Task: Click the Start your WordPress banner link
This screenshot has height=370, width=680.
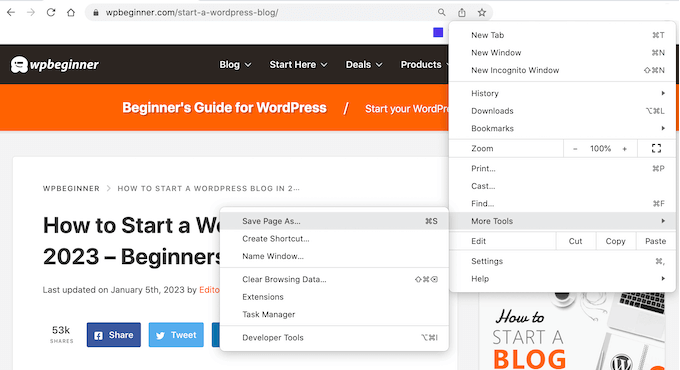Action: tap(407, 109)
